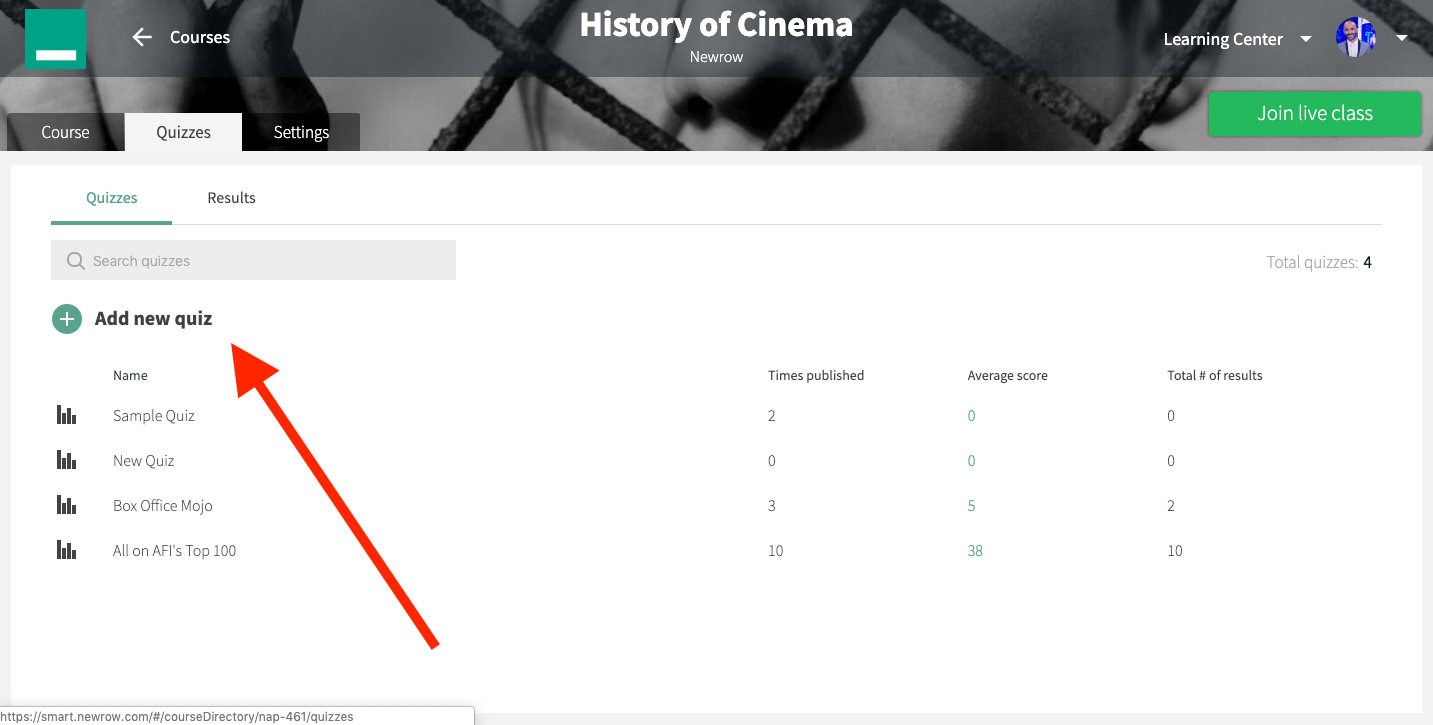Select the Quizzes sub-tab

111,198
